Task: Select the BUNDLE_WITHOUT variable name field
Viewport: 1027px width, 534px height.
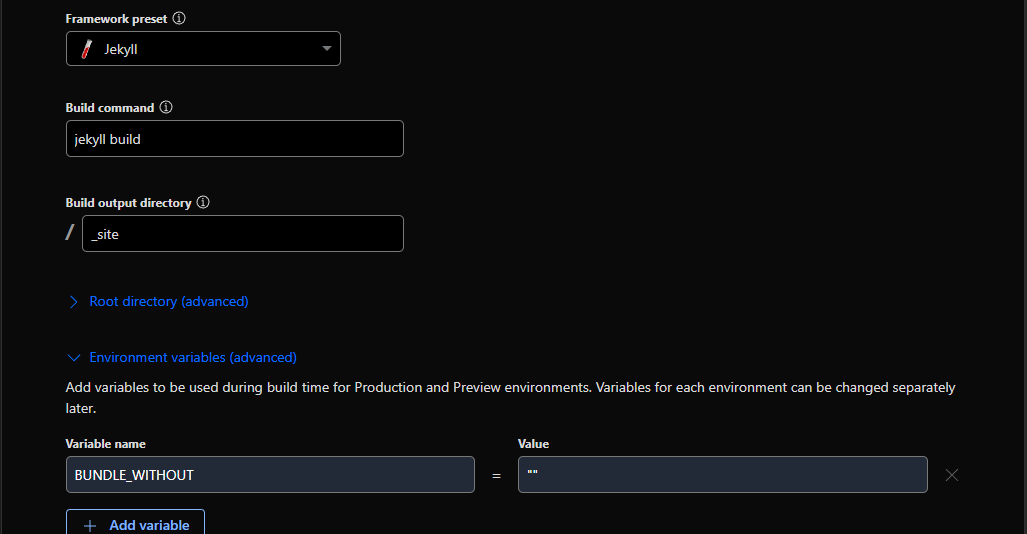Action: [x=270, y=475]
